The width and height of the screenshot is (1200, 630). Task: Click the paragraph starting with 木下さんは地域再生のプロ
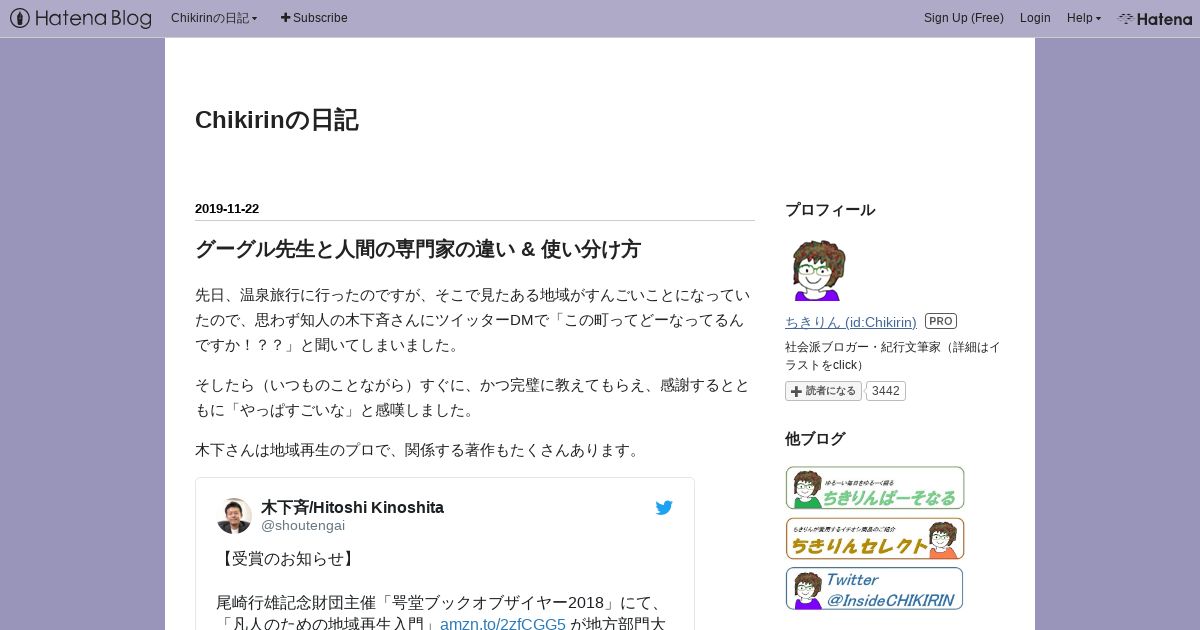[x=419, y=450]
